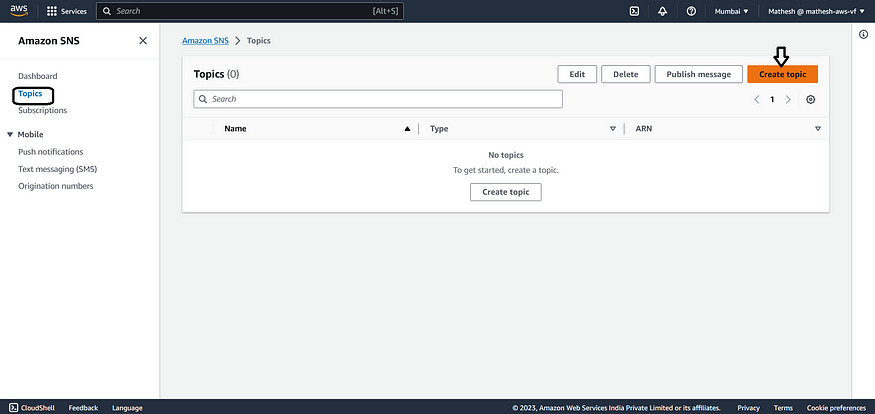Open the Mumbai region dropdown

tap(732, 11)
